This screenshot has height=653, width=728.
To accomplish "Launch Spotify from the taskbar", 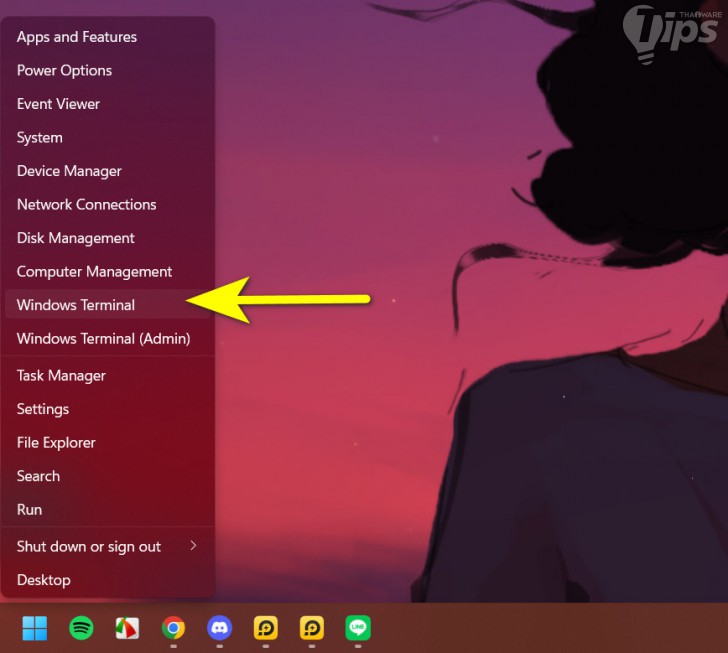I will pyautogui.click(x=81, y=628).
